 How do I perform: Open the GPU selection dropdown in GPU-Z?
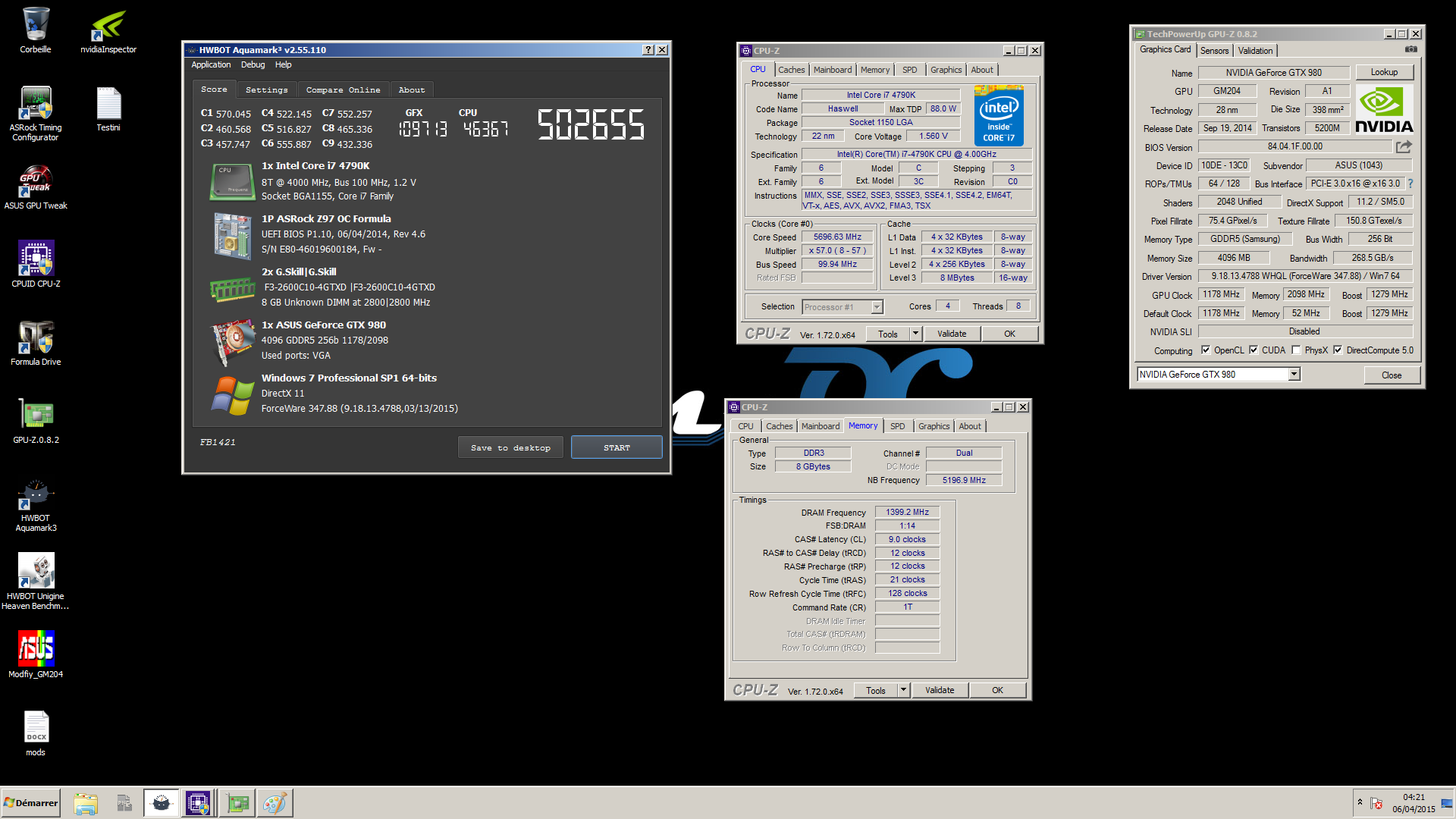click(1294, 375)
